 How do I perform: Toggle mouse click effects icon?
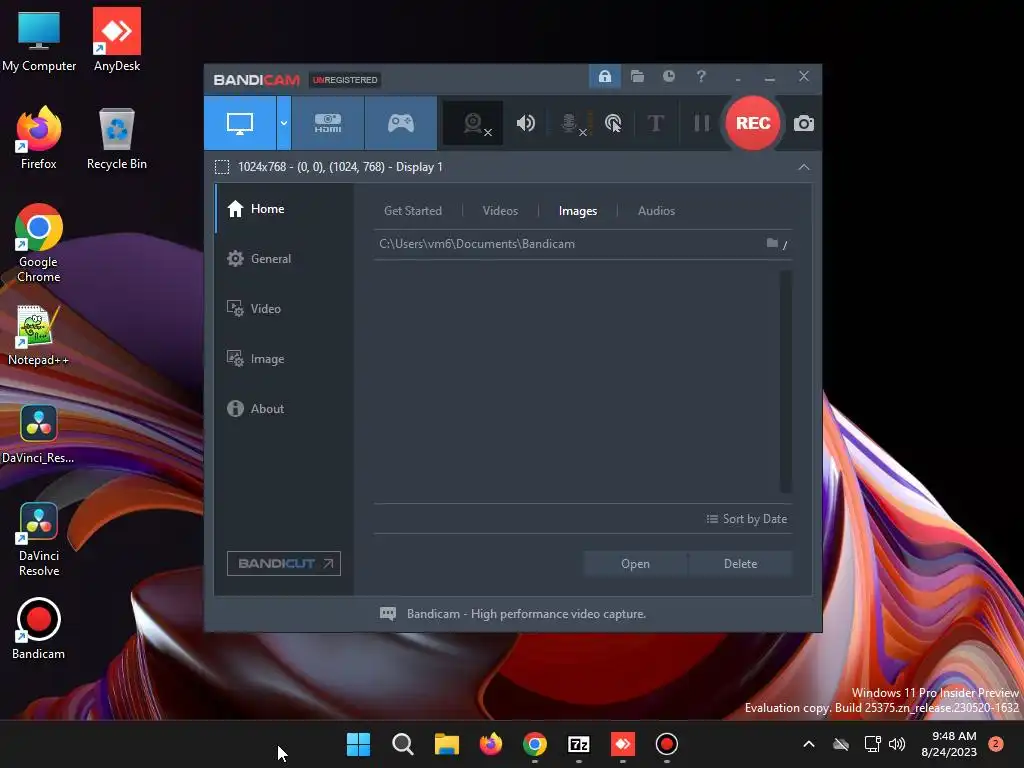click(x=613, y=123)
